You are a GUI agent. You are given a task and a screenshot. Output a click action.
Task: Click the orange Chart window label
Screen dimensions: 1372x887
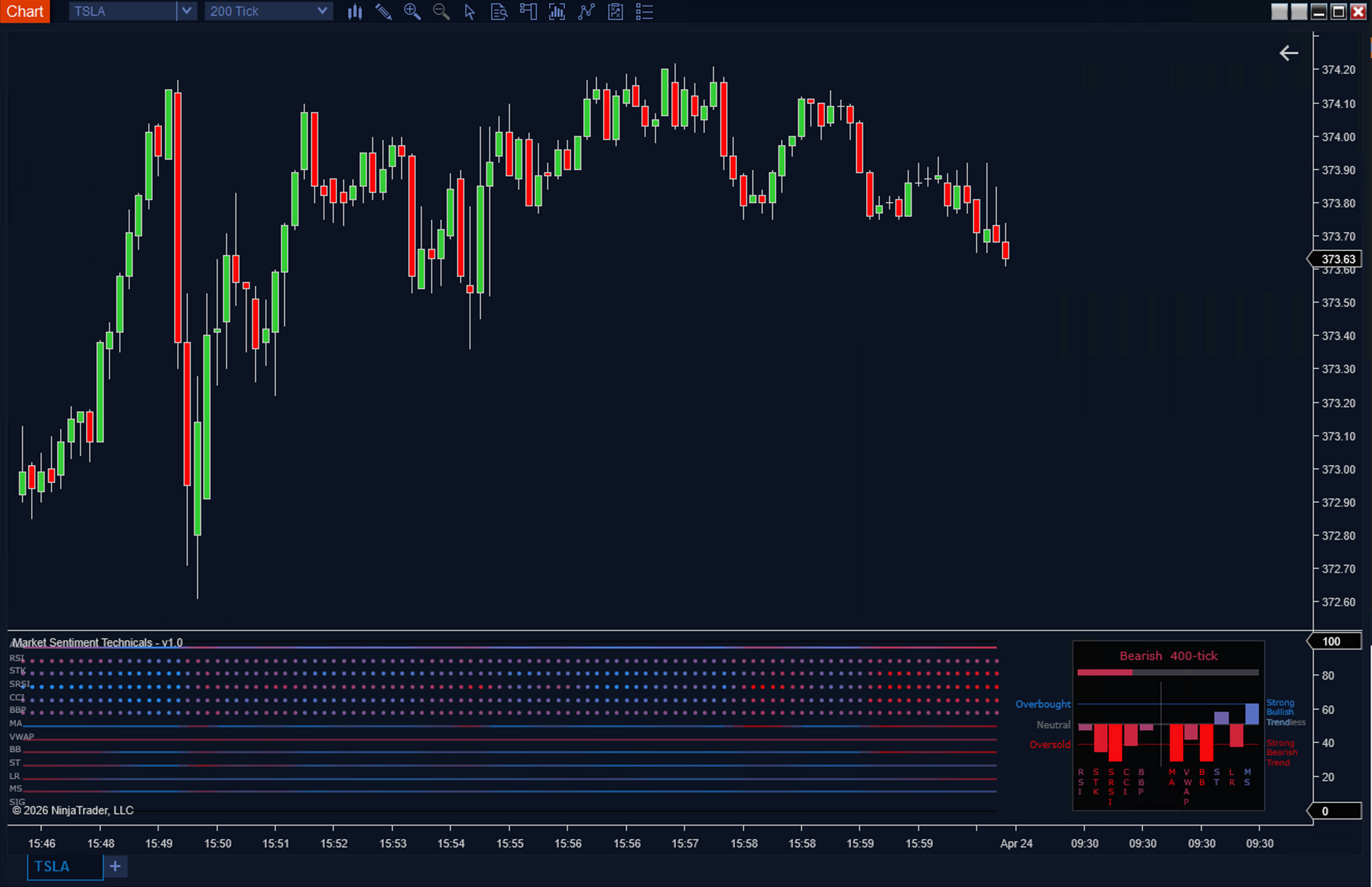[x=25, y=11]
